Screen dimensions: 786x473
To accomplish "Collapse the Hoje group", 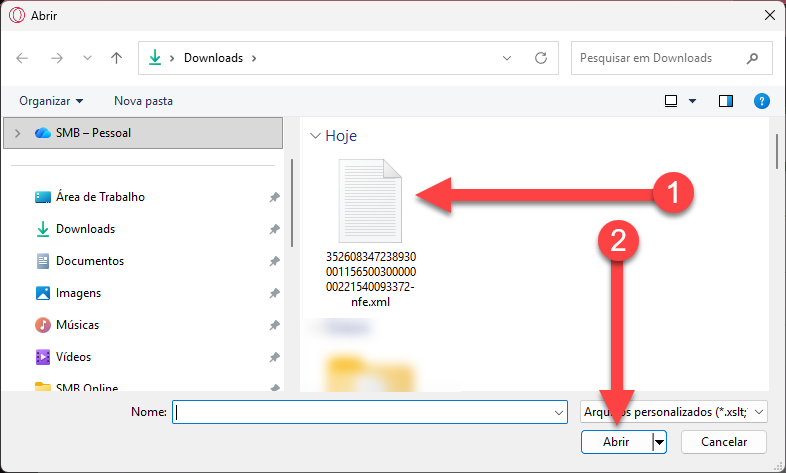I will point(315,136).
